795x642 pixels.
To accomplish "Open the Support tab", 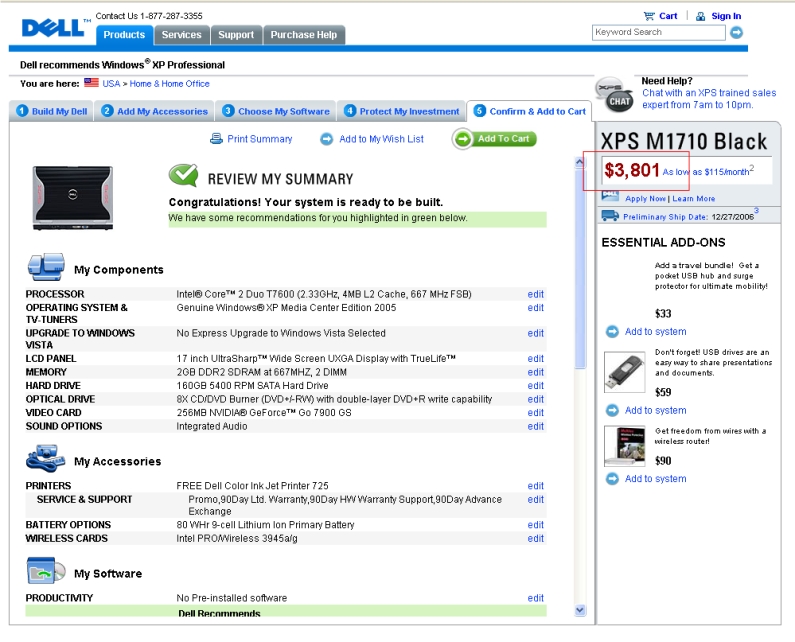I will (236, 35).
